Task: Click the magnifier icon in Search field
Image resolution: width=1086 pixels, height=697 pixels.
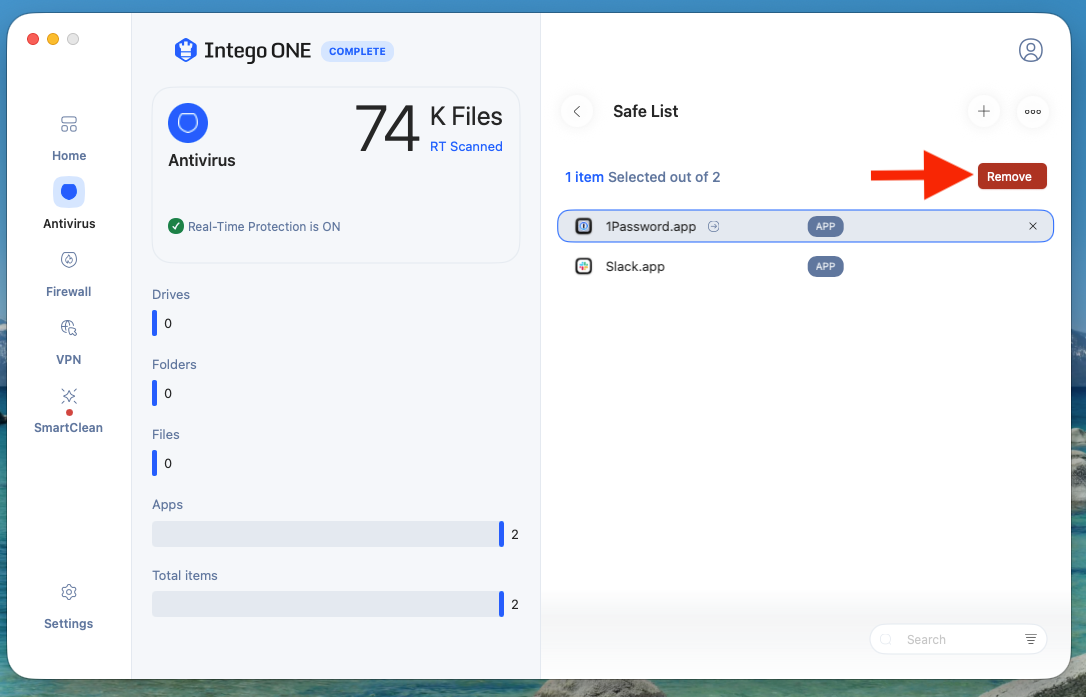Action: (886, 639)
